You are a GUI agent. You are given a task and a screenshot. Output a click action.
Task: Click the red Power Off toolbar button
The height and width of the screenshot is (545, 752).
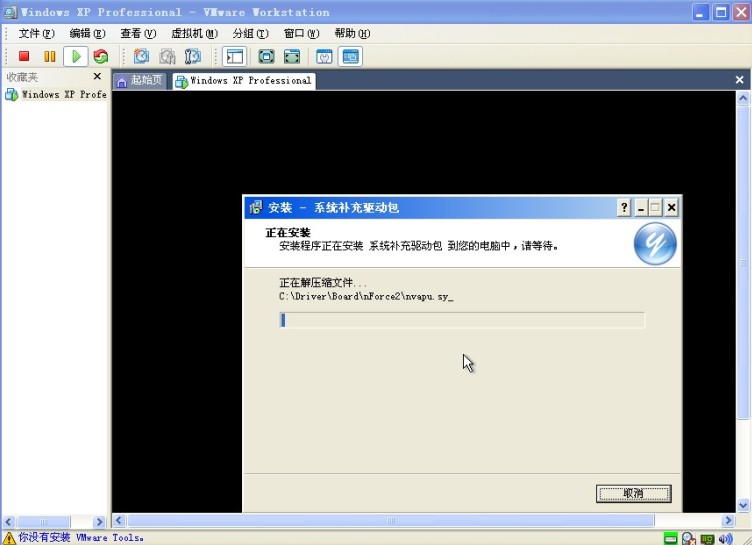coord(24,57)
